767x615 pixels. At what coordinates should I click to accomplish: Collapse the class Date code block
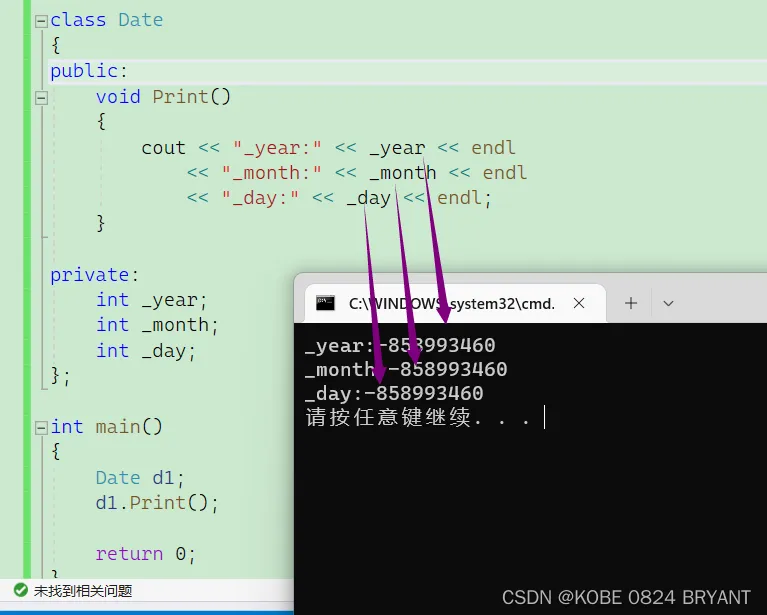pos(41,21)
